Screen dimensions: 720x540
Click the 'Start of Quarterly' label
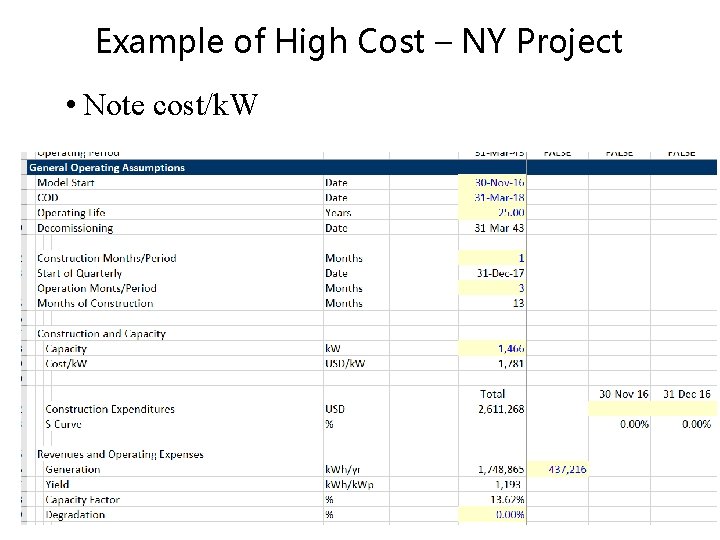79,273
